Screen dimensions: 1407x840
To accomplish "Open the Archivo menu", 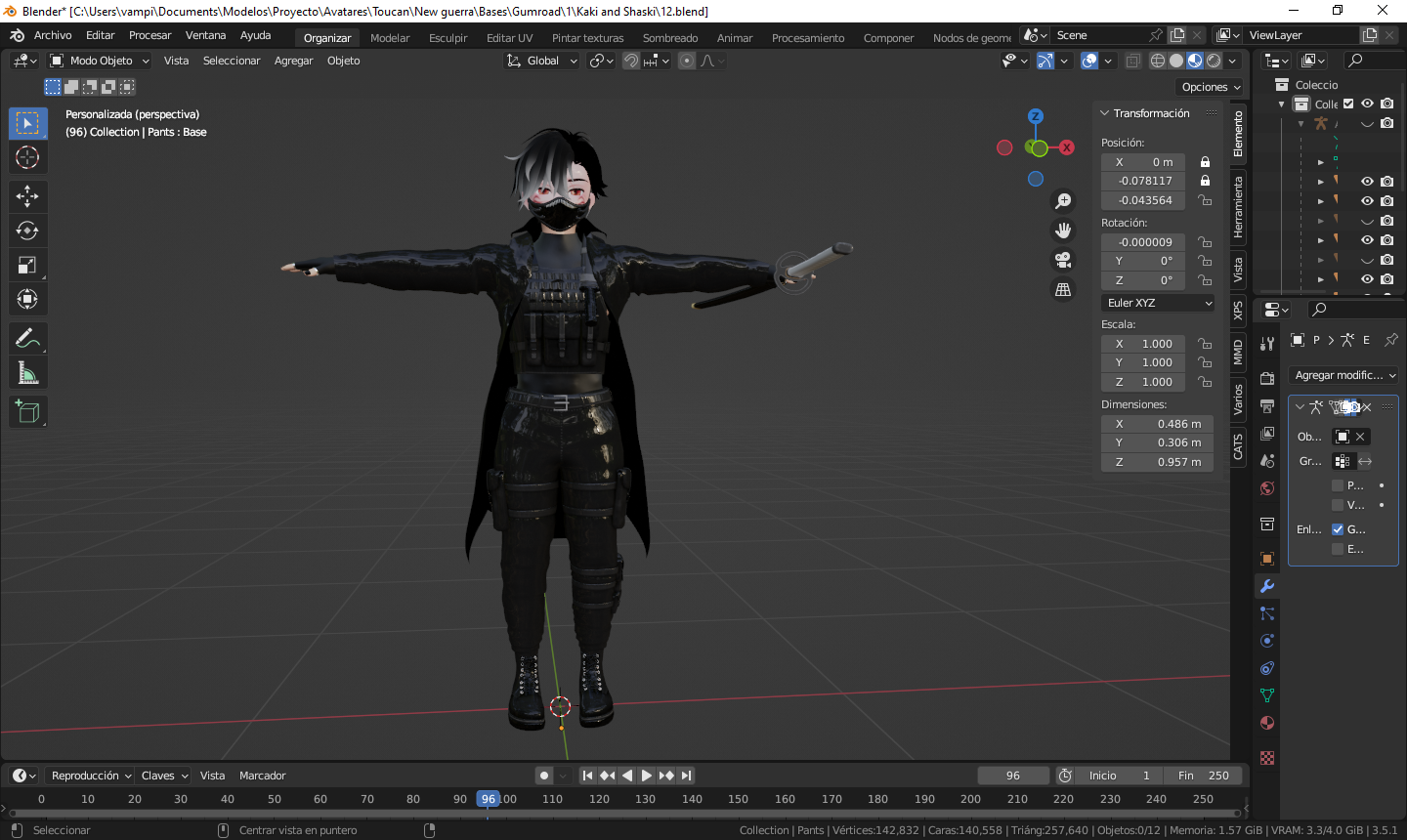I will tap(53, 35).
